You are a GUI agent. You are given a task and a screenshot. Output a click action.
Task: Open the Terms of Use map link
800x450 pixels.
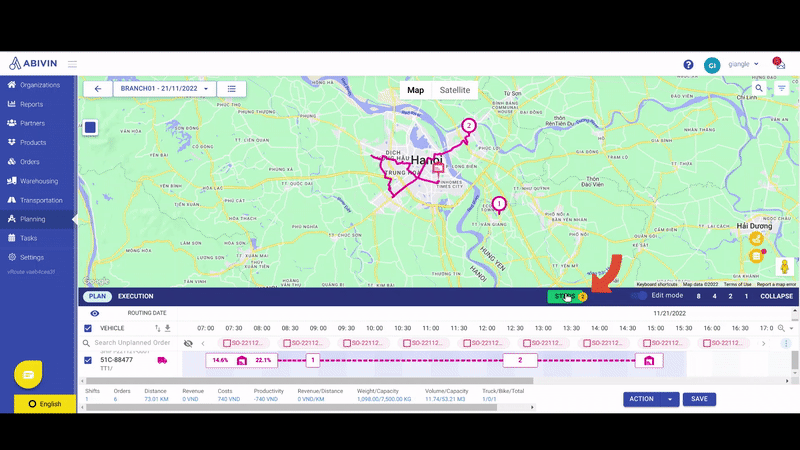pos(737,284)
